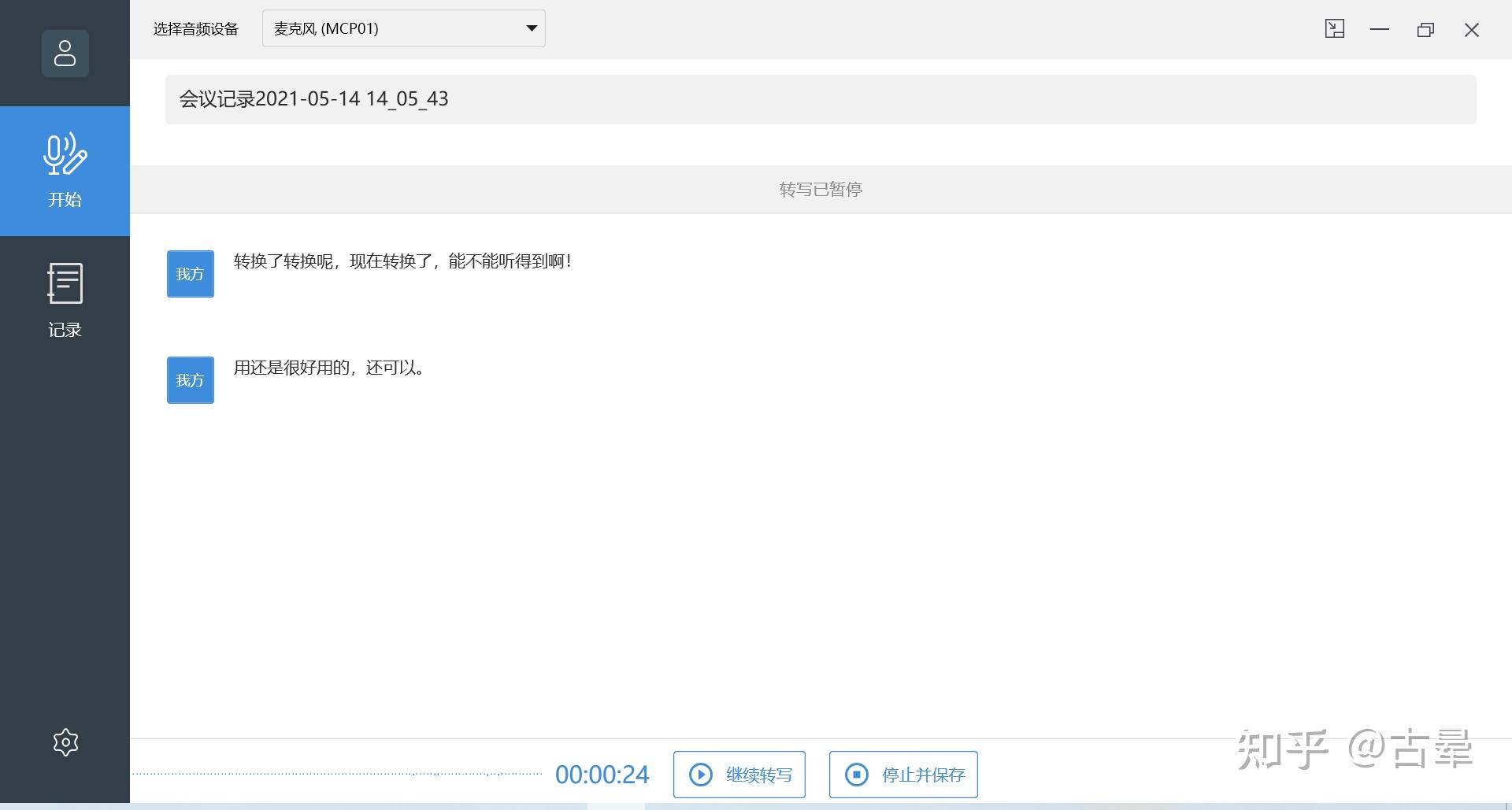The image size is (1512, 810).
Task: Switch to the 记录 tab in sidebar
Action: click(65, 299)
